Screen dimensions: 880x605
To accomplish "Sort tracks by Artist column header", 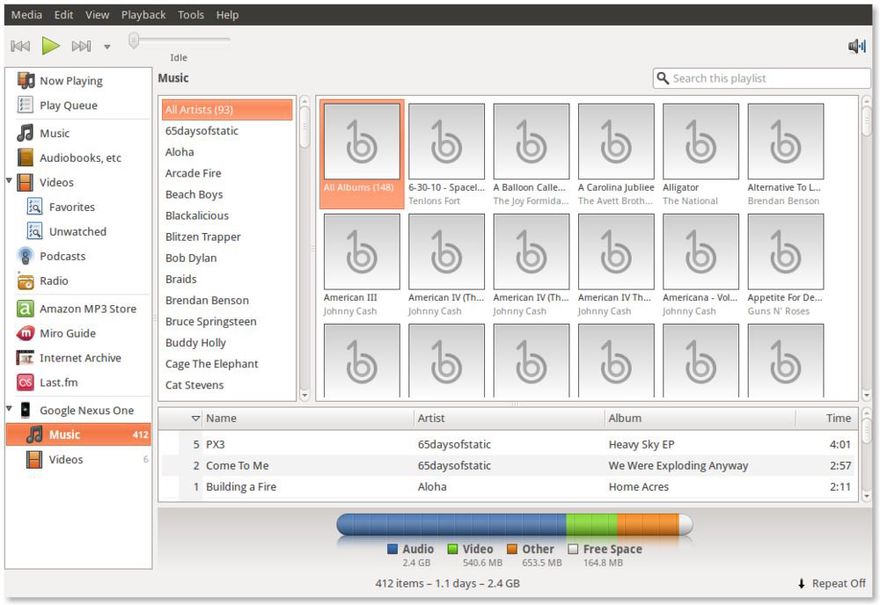I will (508, 418).
